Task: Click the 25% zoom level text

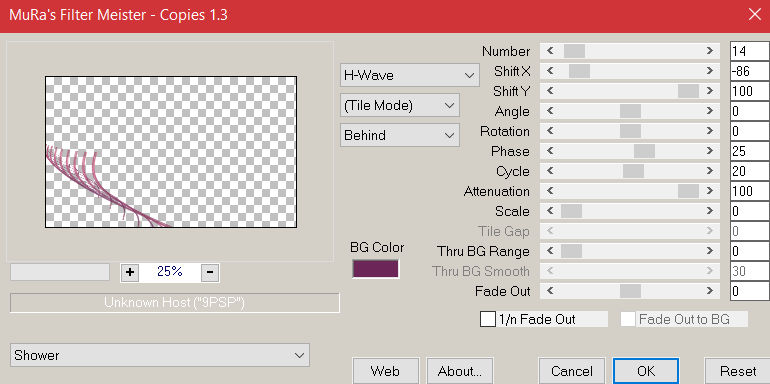Action: point(170,272)
